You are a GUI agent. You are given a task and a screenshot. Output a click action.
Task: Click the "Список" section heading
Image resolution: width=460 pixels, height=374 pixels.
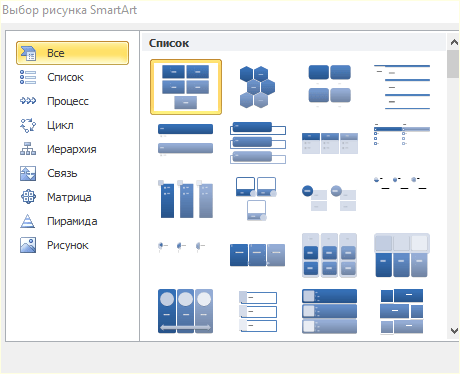point(169,43)
